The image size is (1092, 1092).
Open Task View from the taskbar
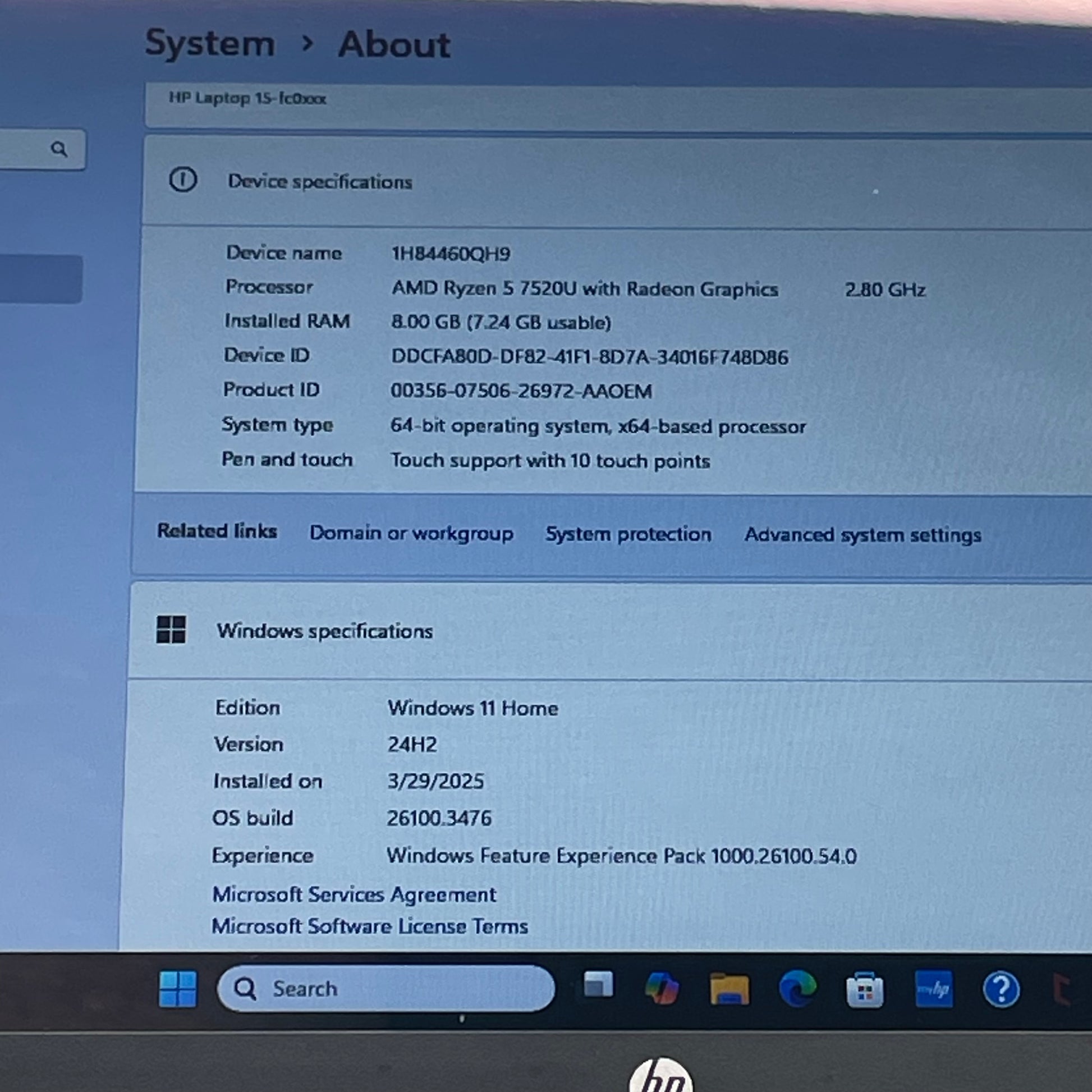click(x=598, y=985)
